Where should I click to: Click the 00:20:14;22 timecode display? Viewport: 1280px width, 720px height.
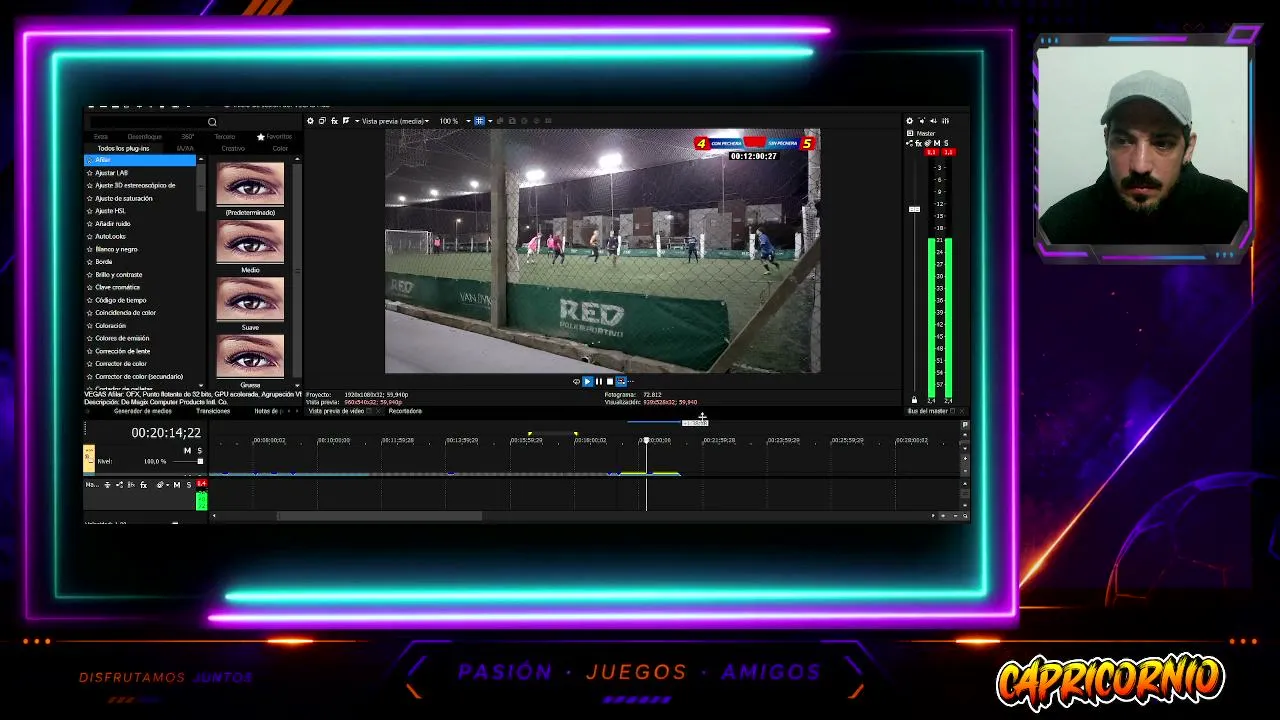(x=166, y=433)
